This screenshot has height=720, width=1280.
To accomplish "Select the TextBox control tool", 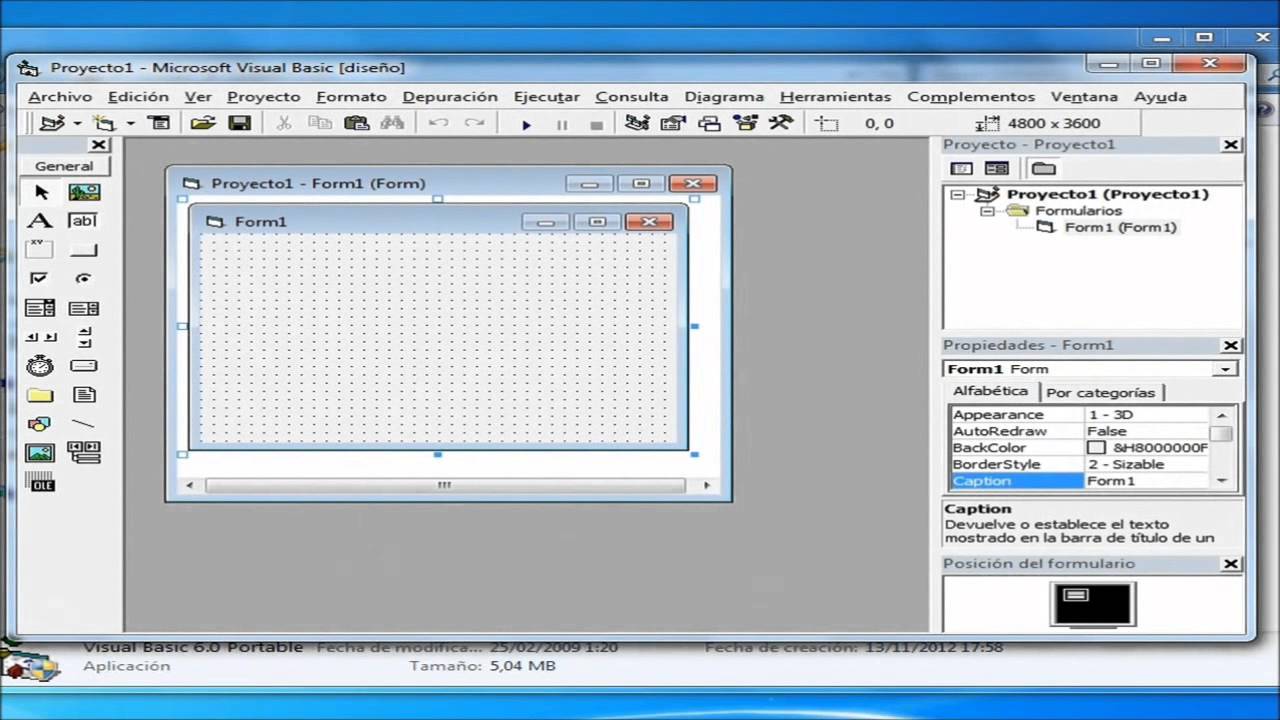I will tap(84, 221).
